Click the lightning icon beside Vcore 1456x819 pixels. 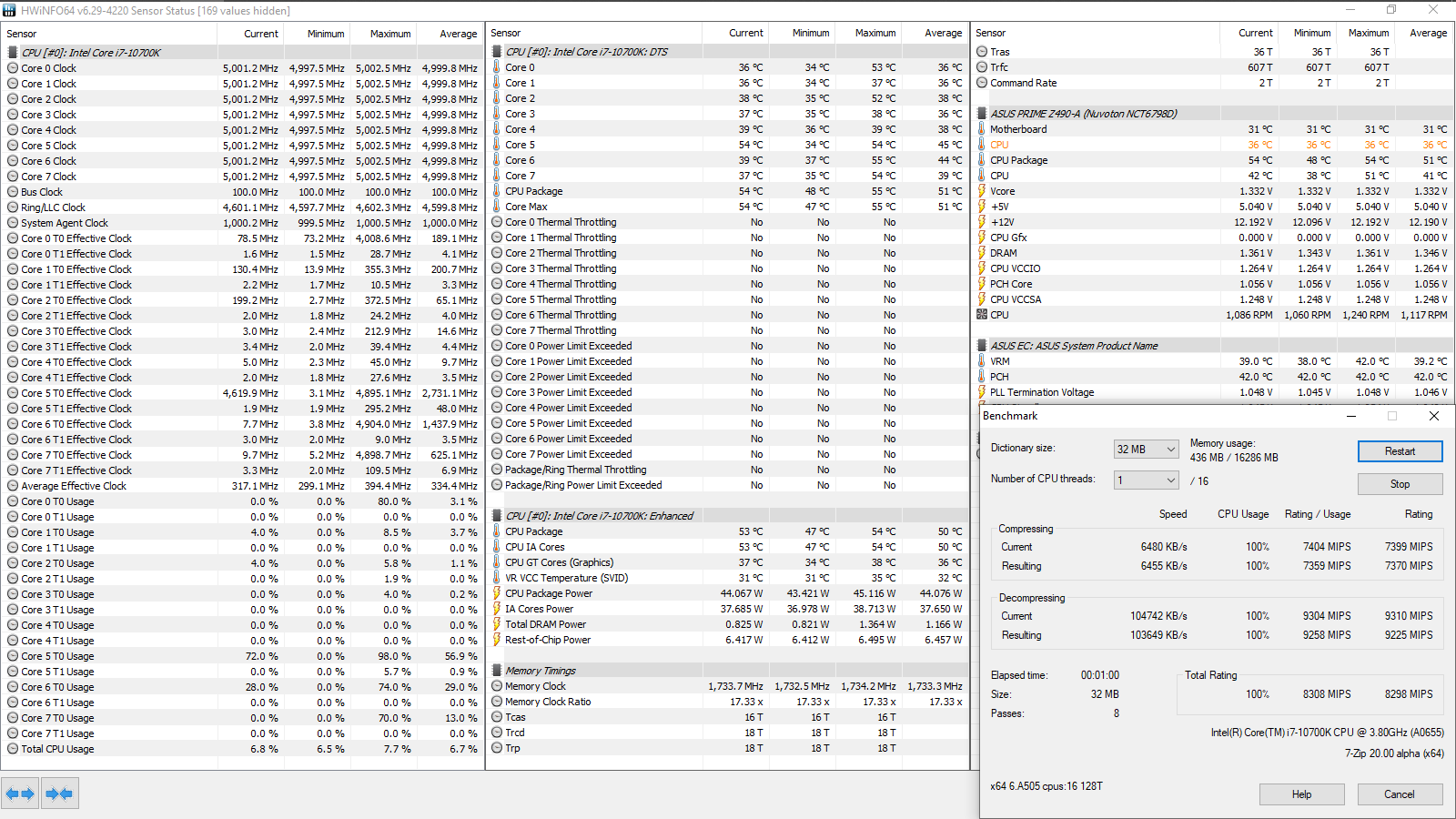(x=982, y=191)
